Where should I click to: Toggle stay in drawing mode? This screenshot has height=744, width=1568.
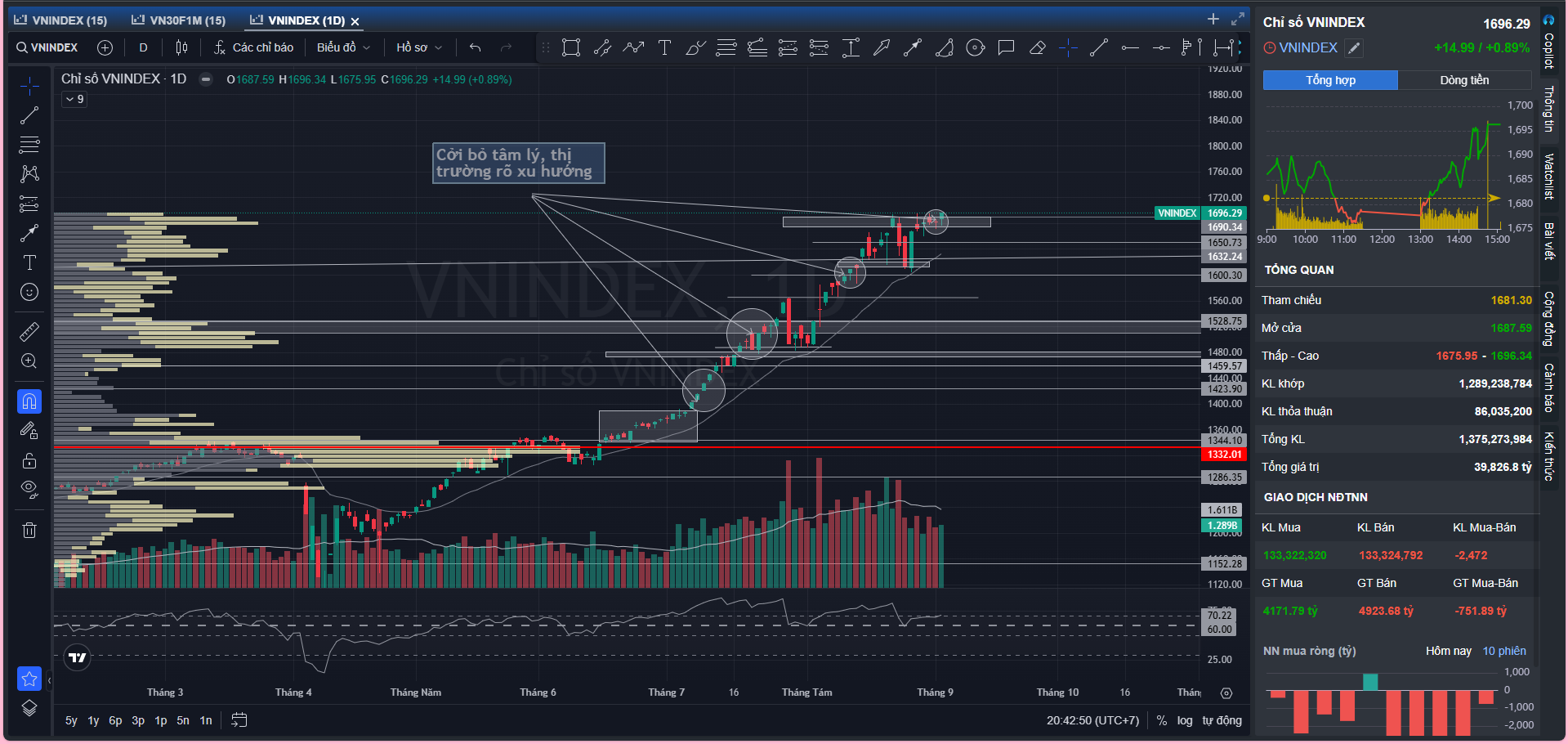point(29,430)
